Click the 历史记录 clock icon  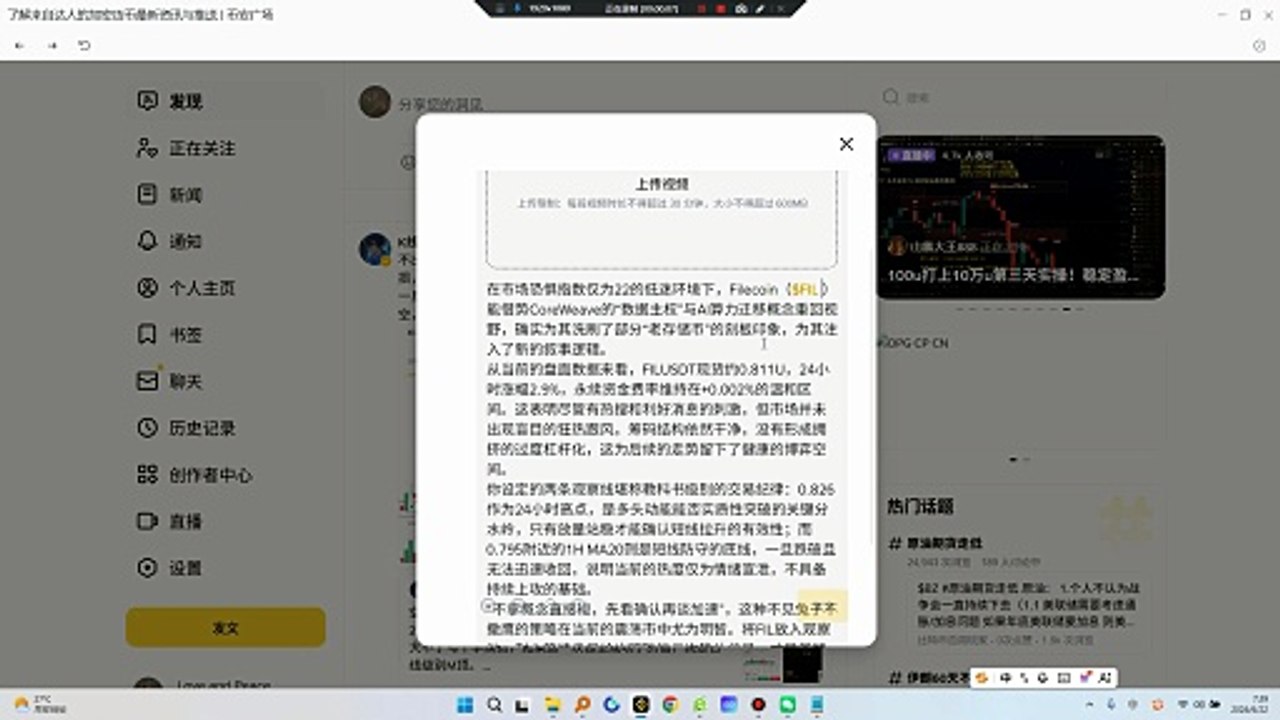[147, 428]
